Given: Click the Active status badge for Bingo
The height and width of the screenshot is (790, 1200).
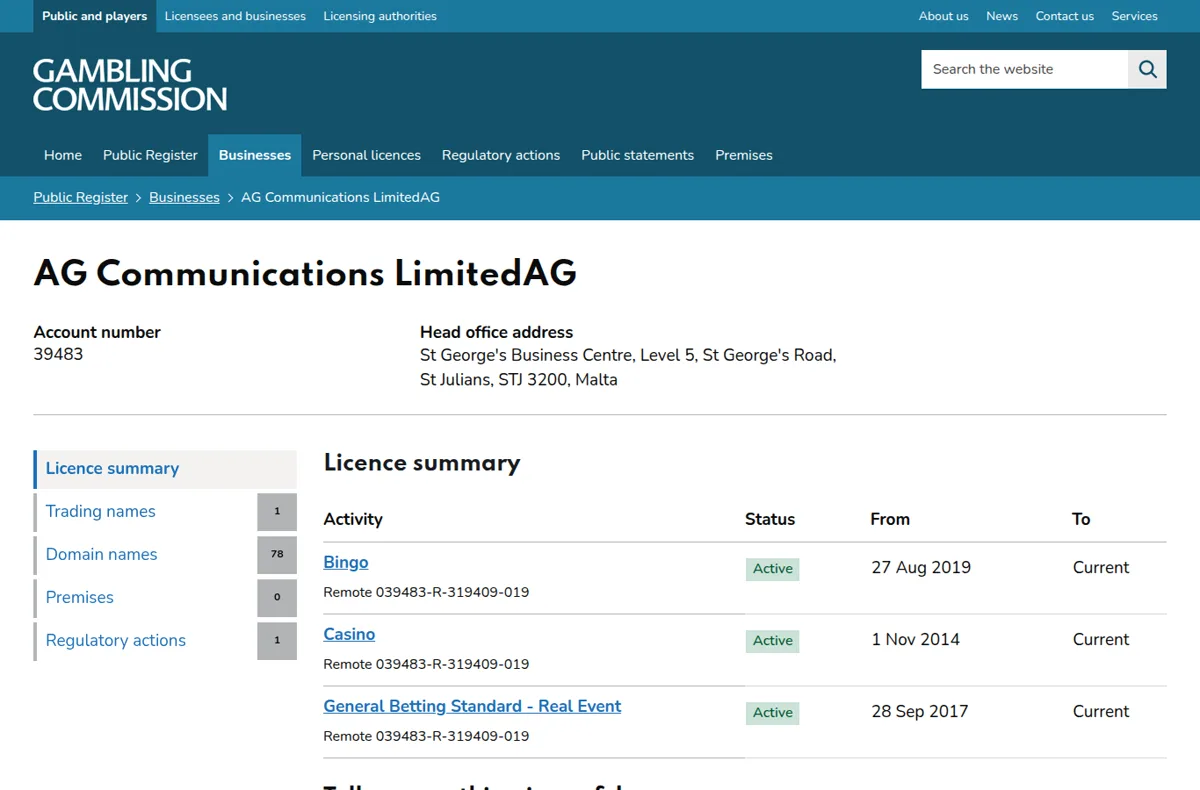Looking at the screenshot, I should (x=773, y=568).
